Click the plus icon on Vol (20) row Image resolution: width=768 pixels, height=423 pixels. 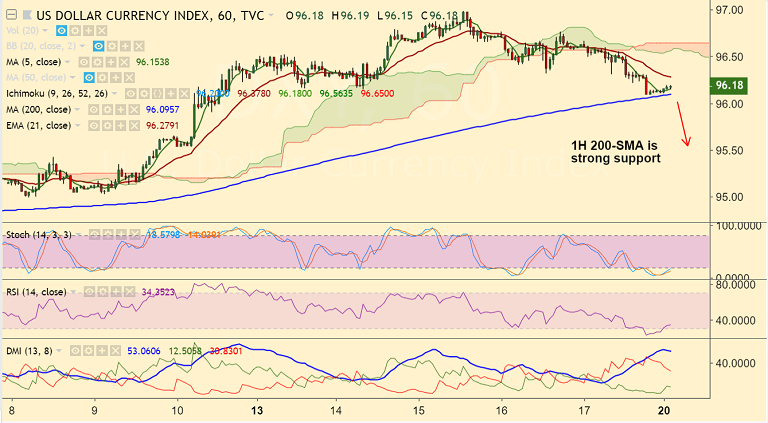[88, 30]
